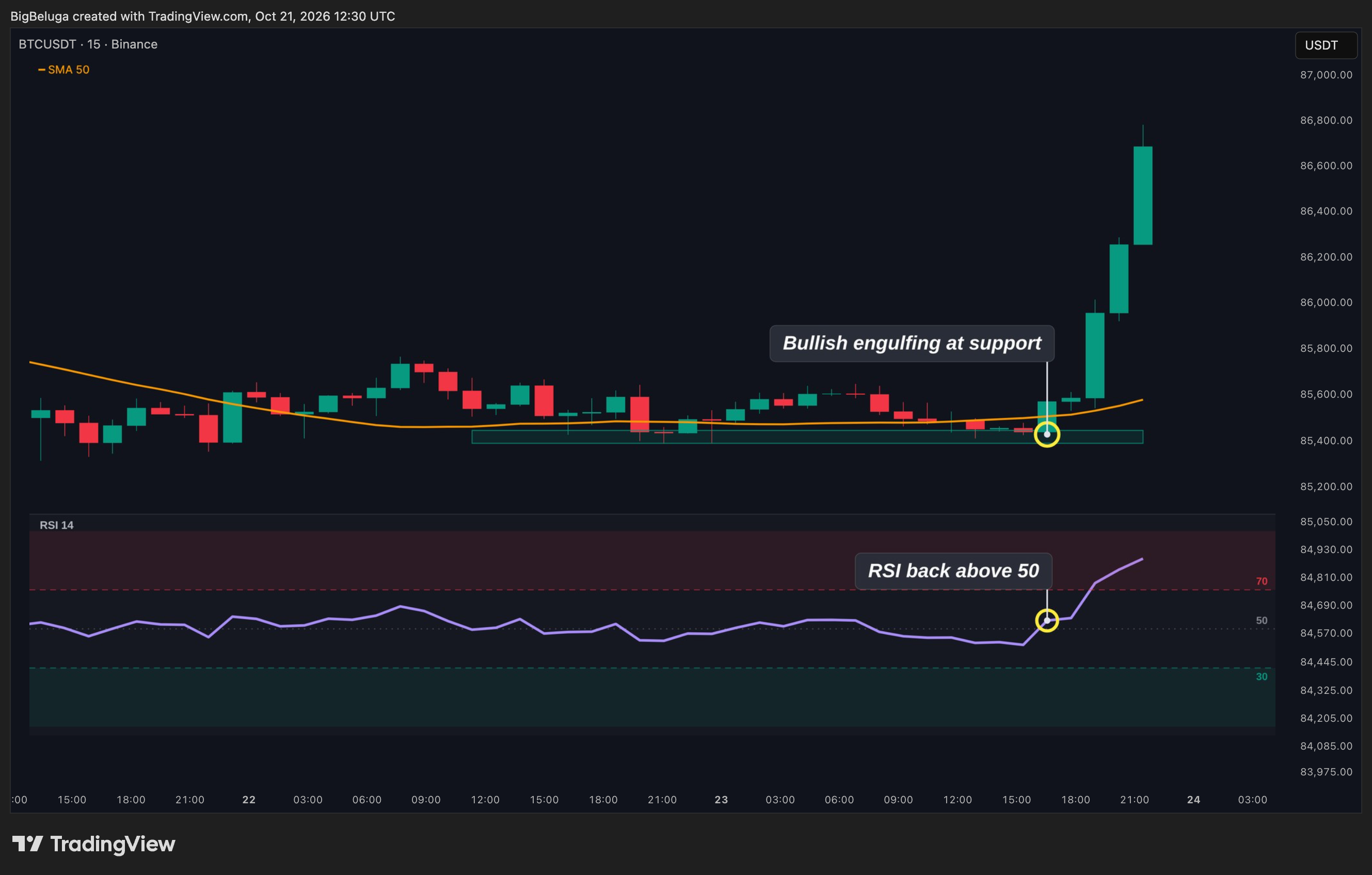The height and width of the screenshot is (875, 1372).
Task: Click the yellow circle marker on RSI line
Action: click(x=1047, y=620)
